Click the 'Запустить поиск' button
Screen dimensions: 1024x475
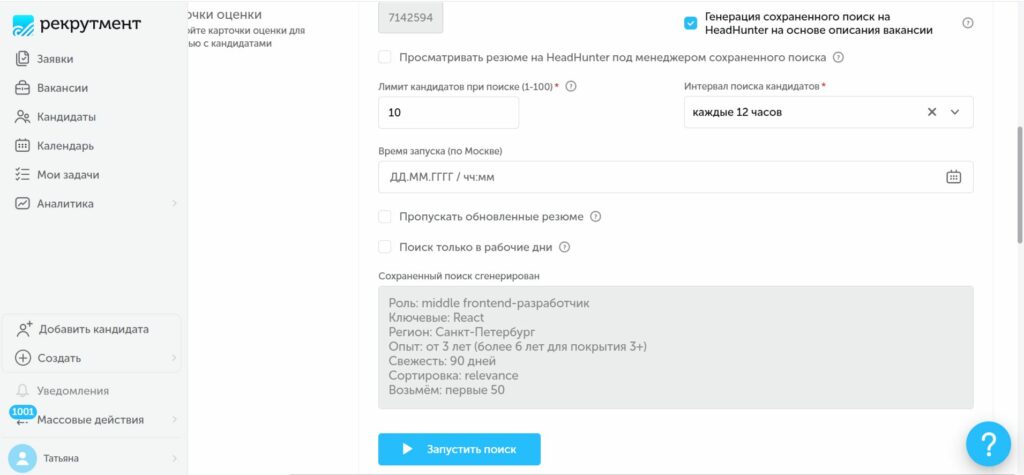(x=459, y=449)
